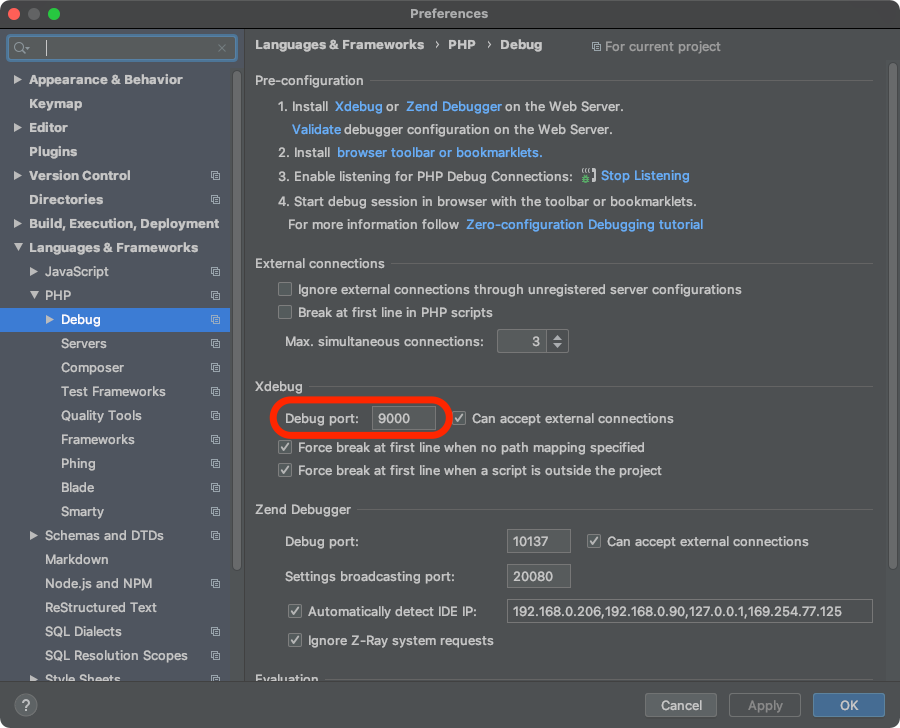Viewport: 900px width, 728px height.
Task: Expand the Schemas and DTDs node
Action: 34,536
